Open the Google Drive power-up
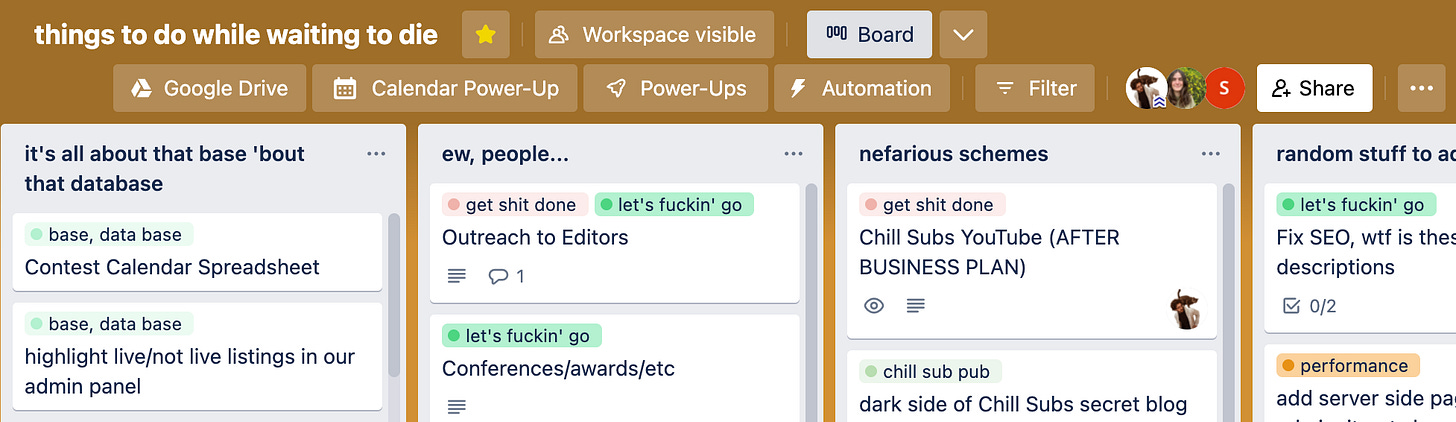The width and height of the screenshot is (1456, 422). [x=209, y=88]
